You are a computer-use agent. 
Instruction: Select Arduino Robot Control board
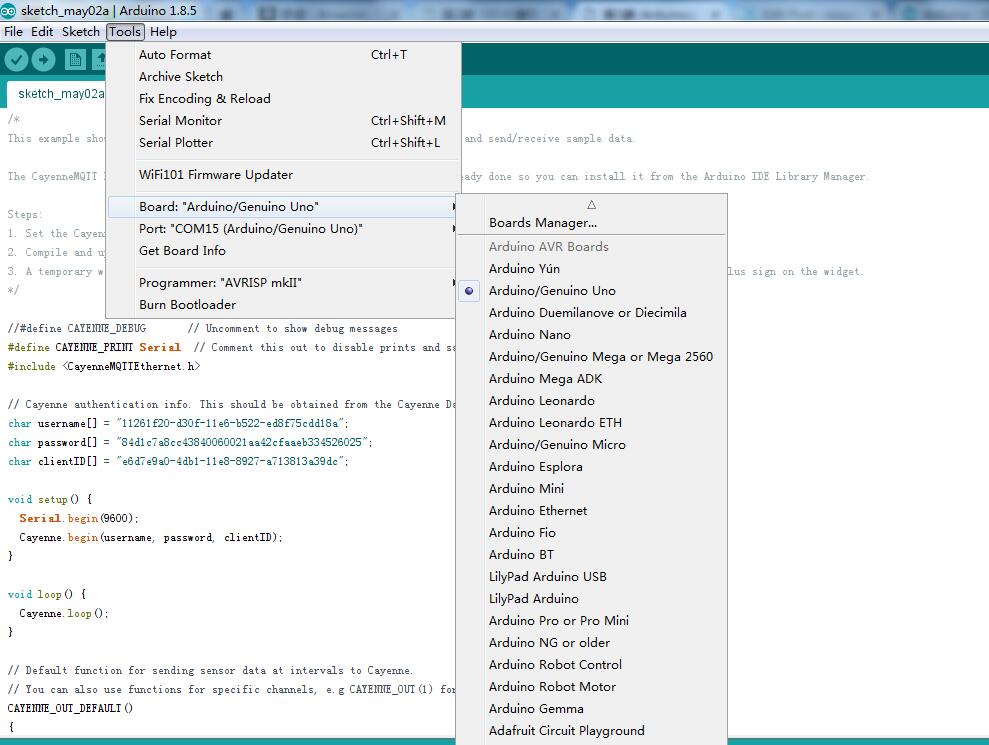[592, 665]
